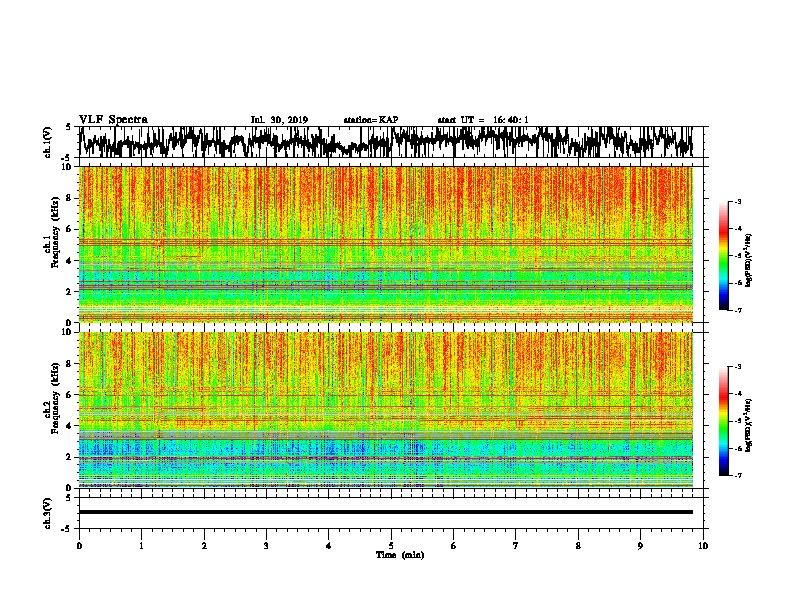Click the "-3" tick on the ch.2 color bar

737,367
